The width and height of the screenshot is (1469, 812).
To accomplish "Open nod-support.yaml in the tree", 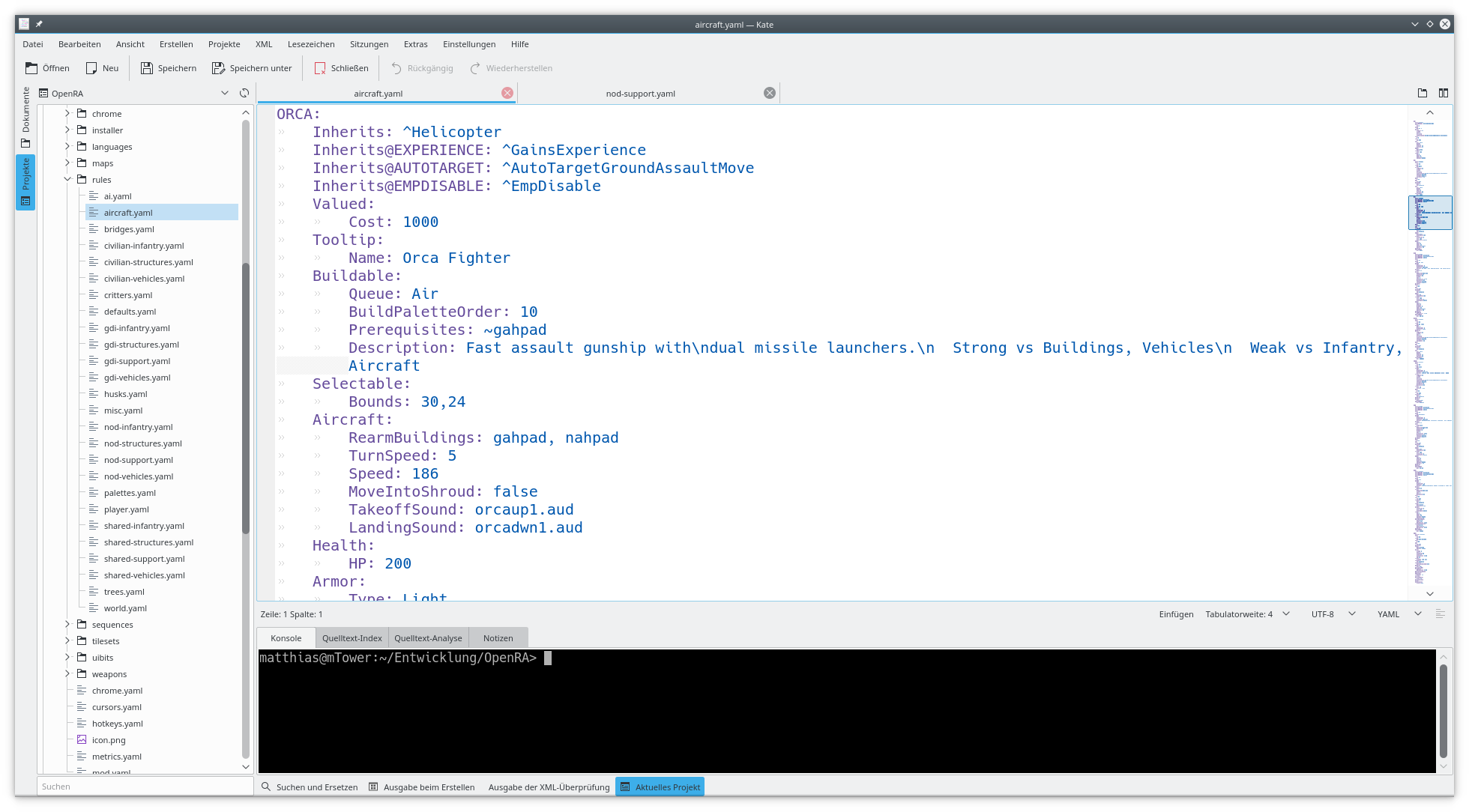I will point(139,460).
